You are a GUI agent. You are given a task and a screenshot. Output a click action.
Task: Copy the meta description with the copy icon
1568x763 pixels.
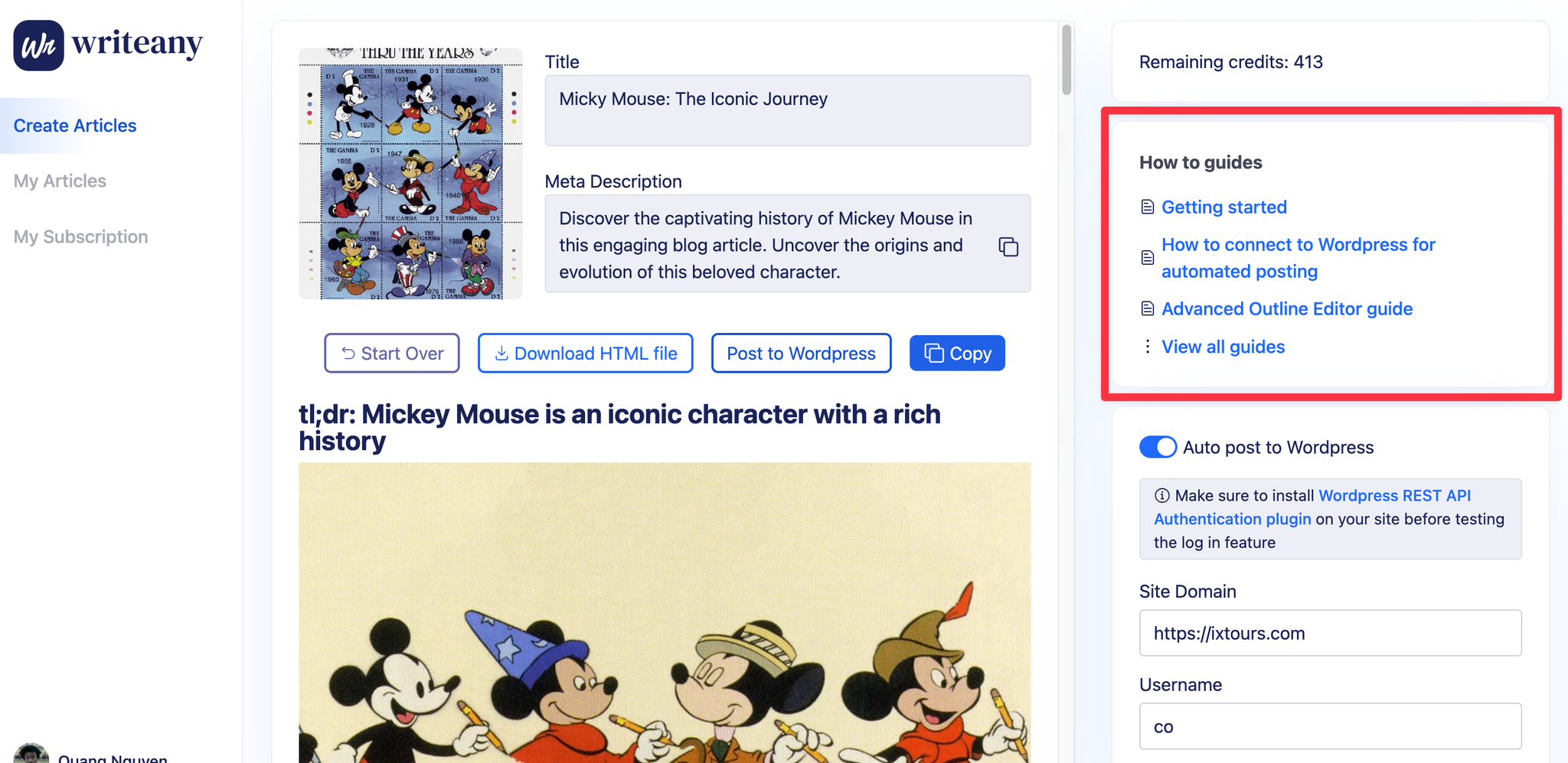pos(1008,246)
